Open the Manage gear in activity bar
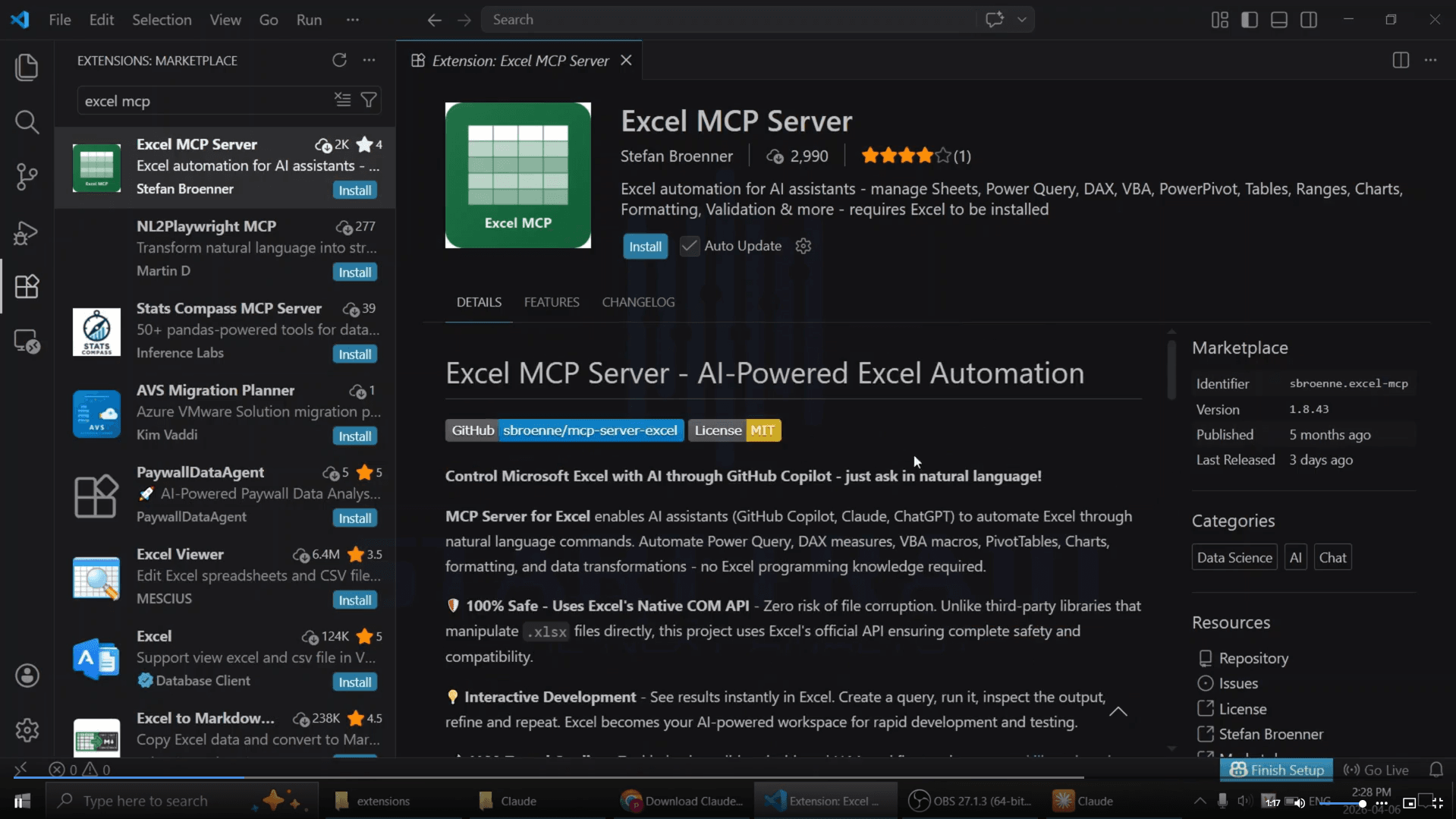 pos(27,730)
